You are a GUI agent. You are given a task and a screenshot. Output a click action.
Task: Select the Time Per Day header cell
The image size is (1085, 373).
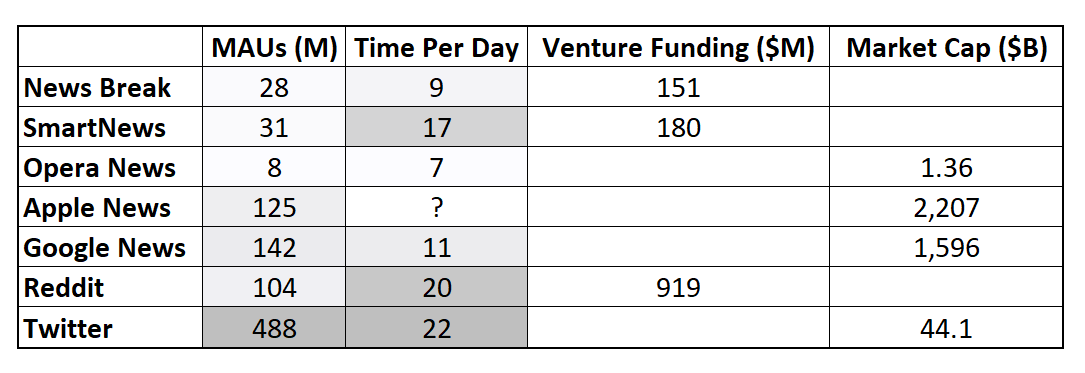tap(436, 47)
